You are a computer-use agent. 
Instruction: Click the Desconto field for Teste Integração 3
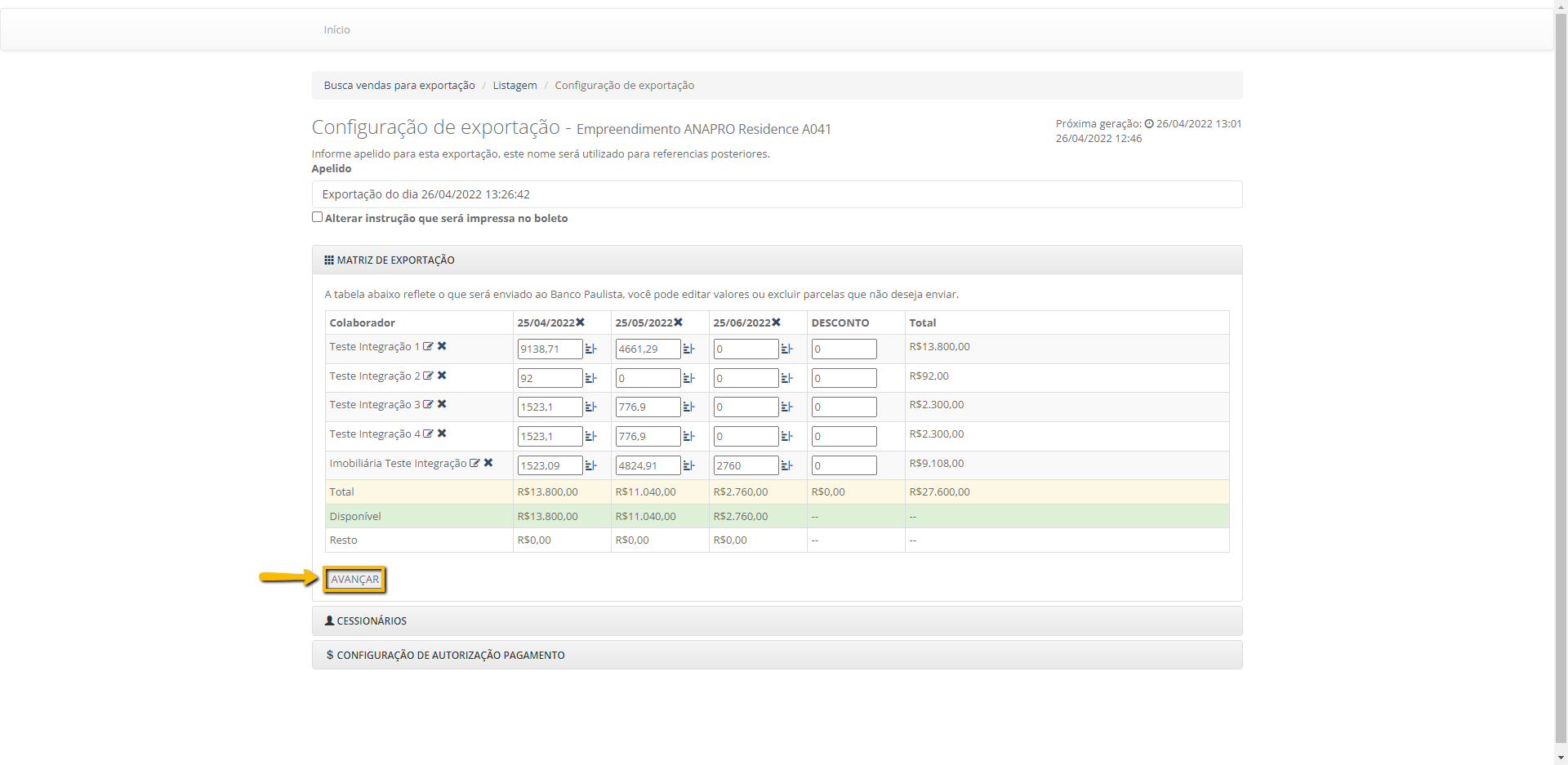844,407
